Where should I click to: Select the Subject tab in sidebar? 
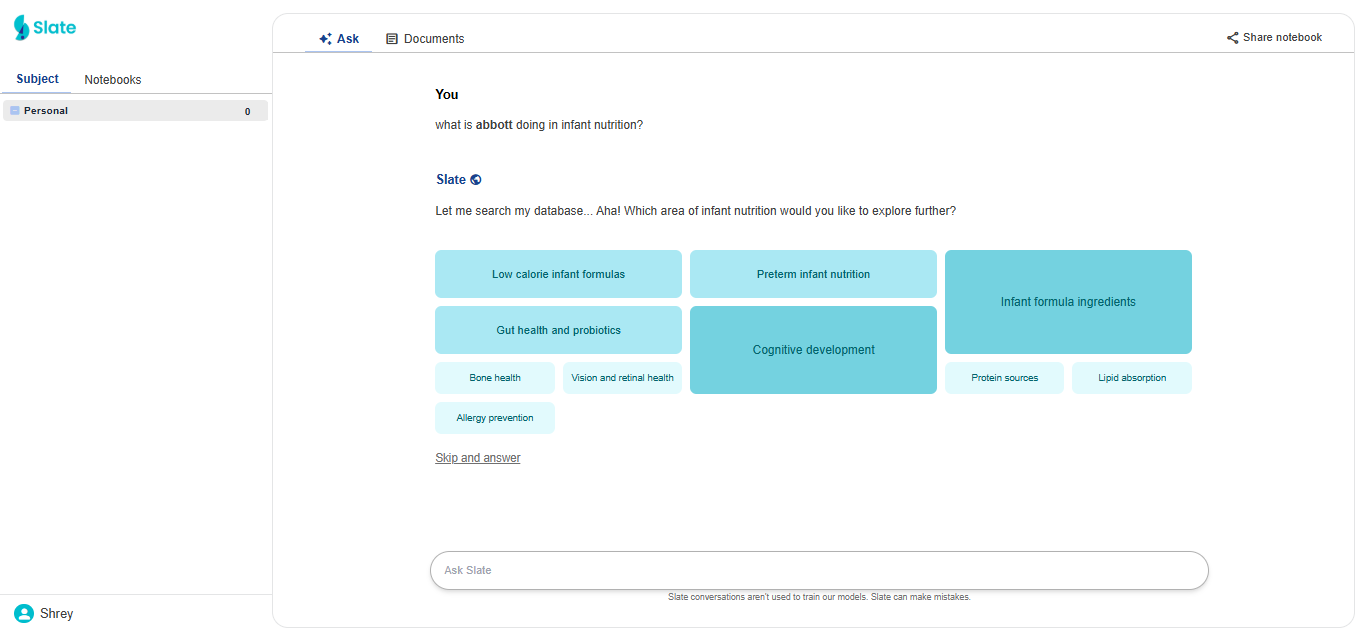pyautogui.click(x=37, y=79)
